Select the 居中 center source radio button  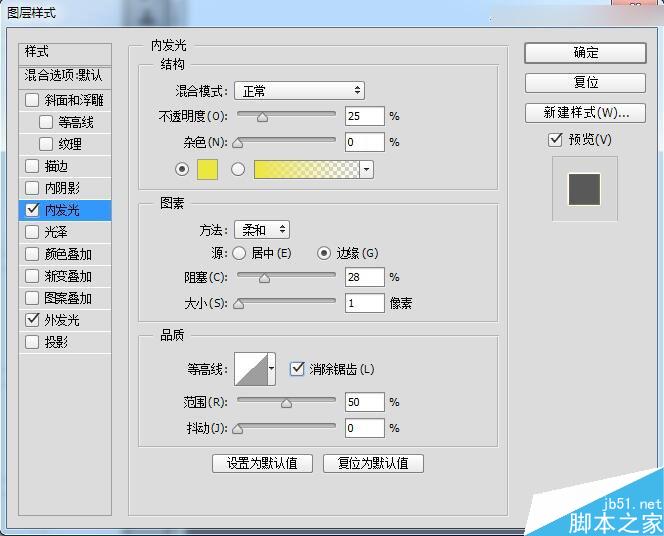coord(239,253)
